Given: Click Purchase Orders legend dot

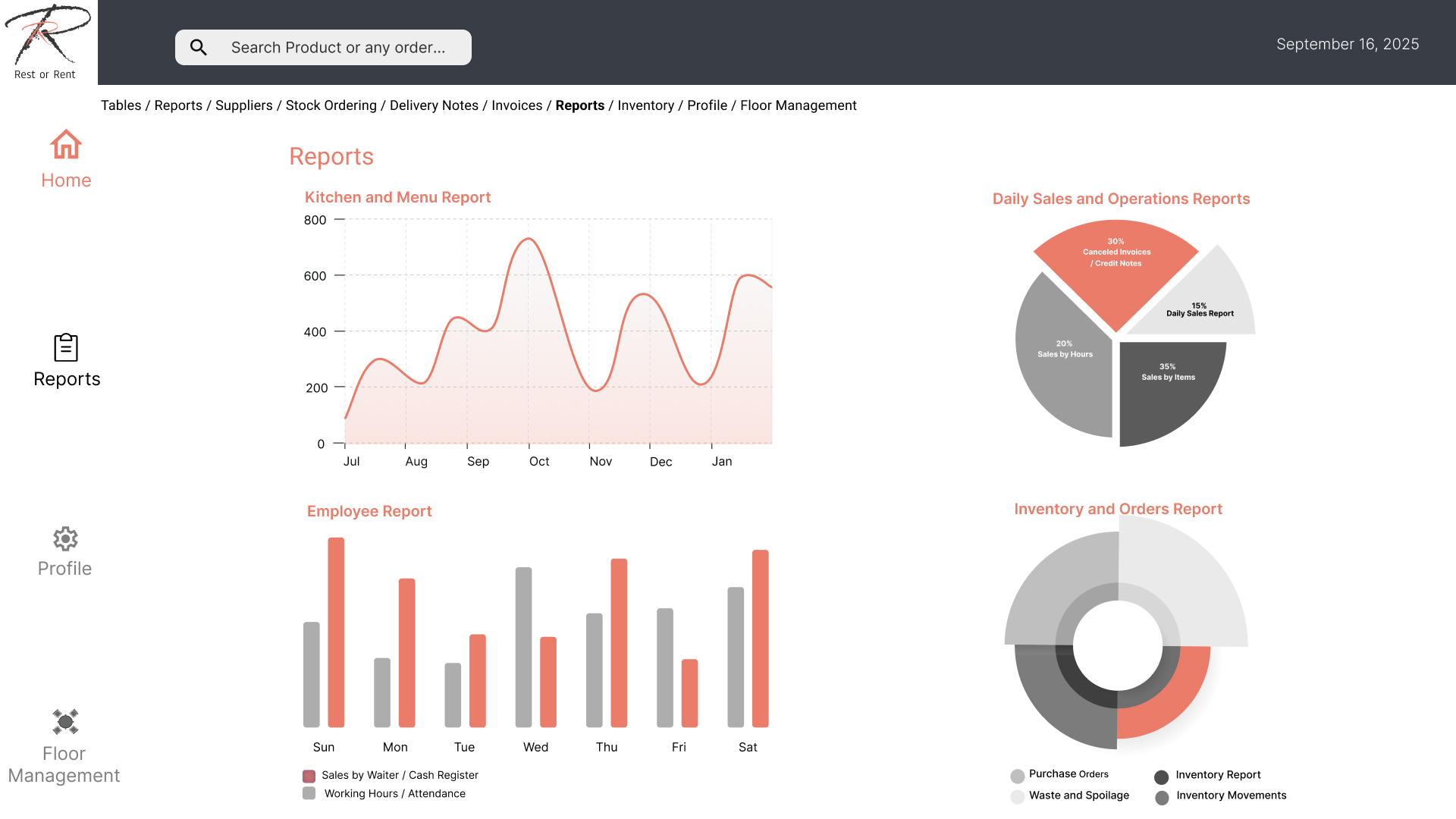Looking at the screenshot, I should pos(1018,776).
